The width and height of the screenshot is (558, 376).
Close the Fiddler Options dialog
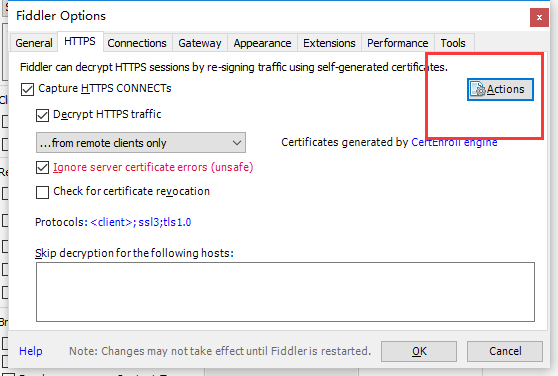[x=539, y=17]
